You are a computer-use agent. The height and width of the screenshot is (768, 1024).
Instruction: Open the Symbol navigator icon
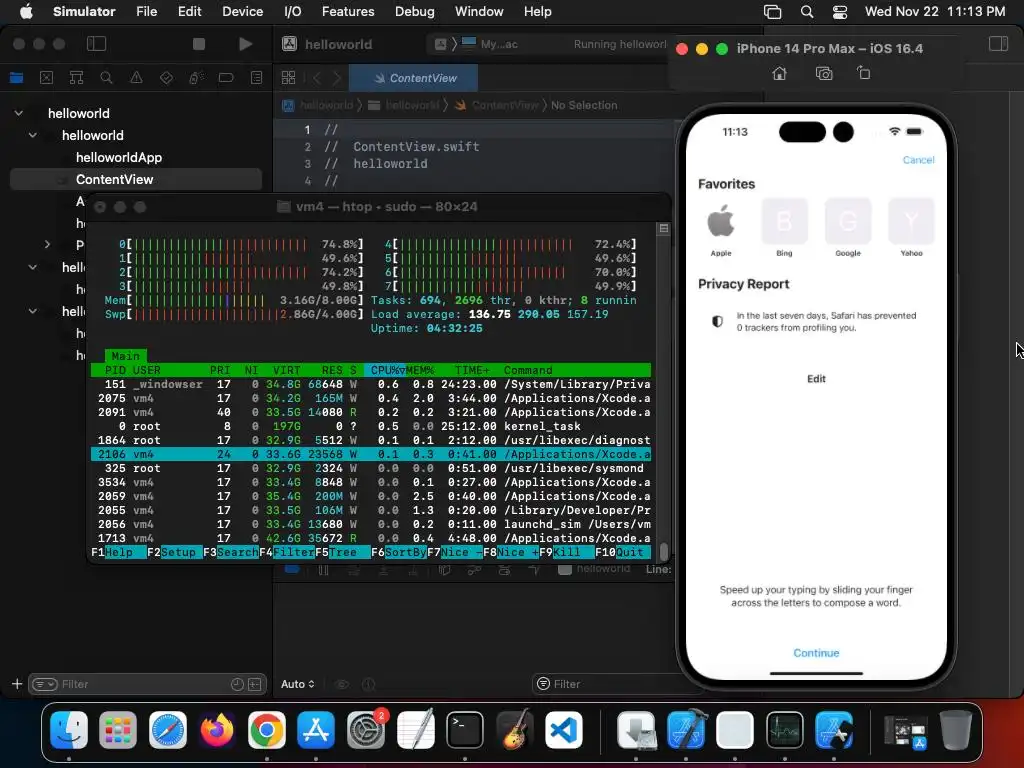point(76,78)
